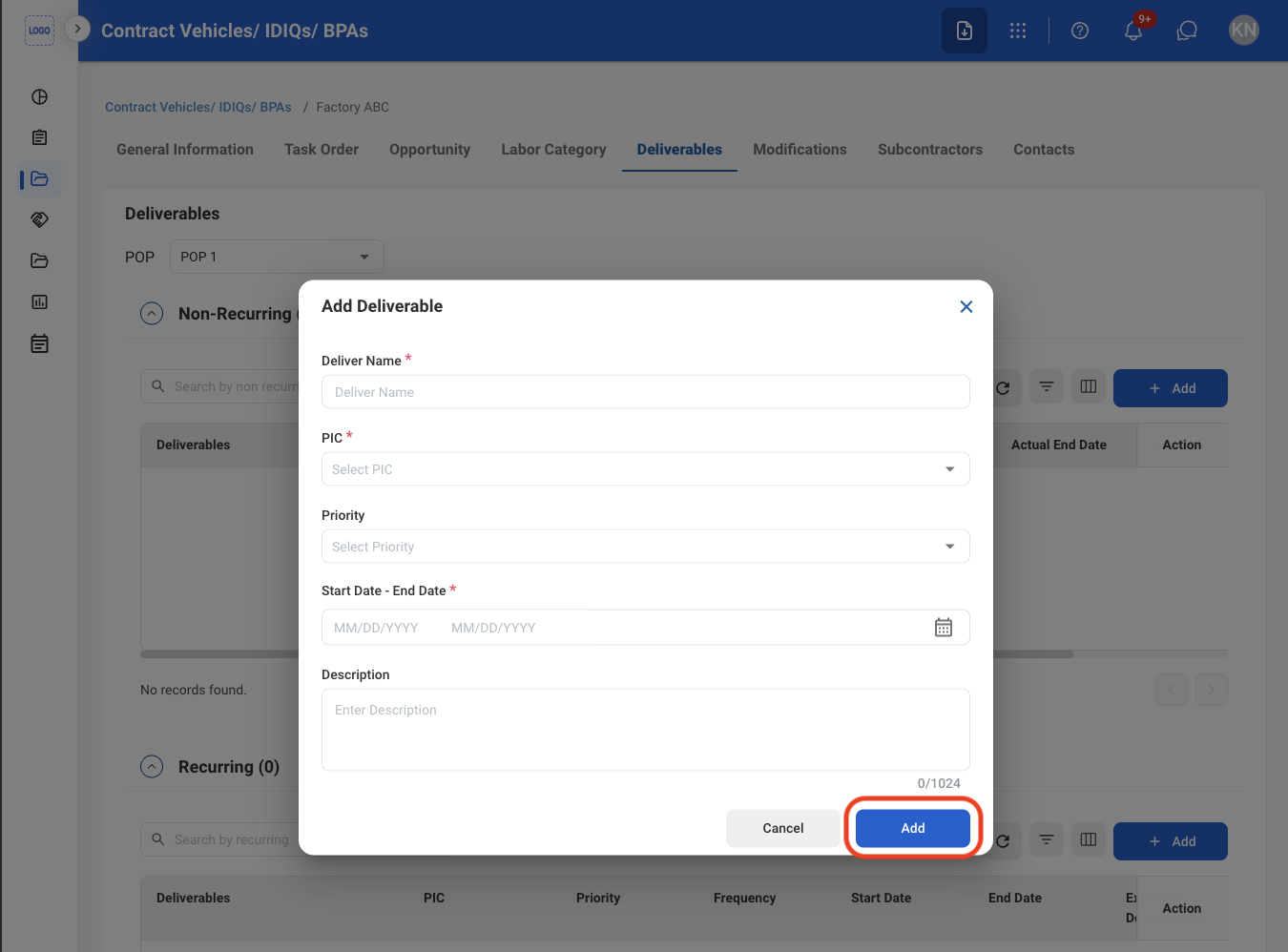Click the Deliver Name input field
This screenshot has height=952, width=1288.
[646, 392]
